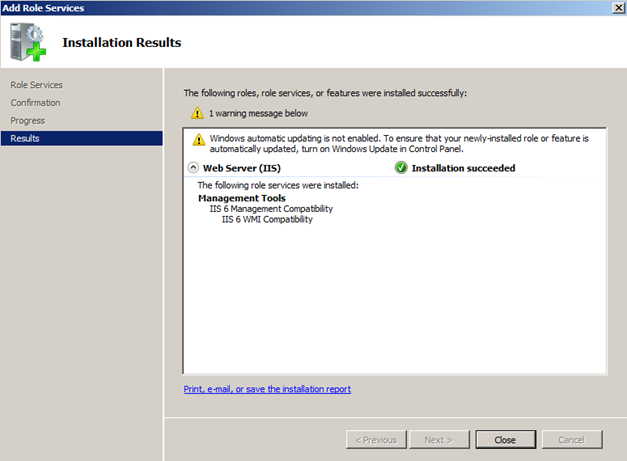Select the Confirmation step
The image size is (627, 461).
(x=35, y=103)
